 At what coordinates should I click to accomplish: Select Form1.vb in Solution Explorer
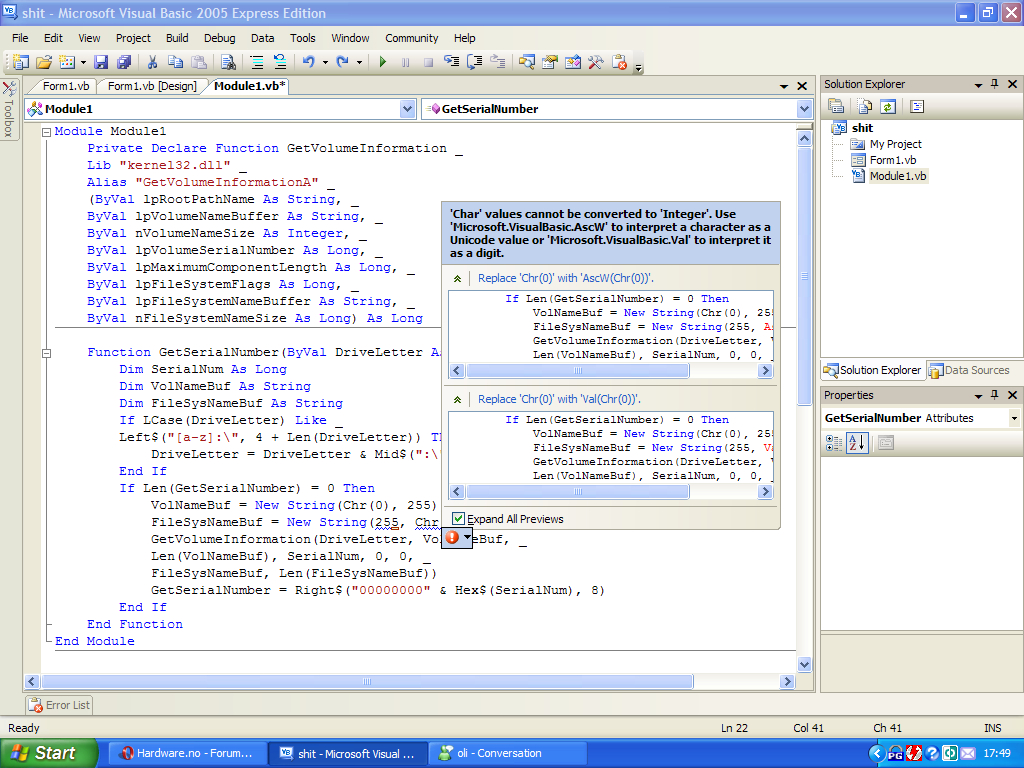pyautogui.click(x=893, y=160)
